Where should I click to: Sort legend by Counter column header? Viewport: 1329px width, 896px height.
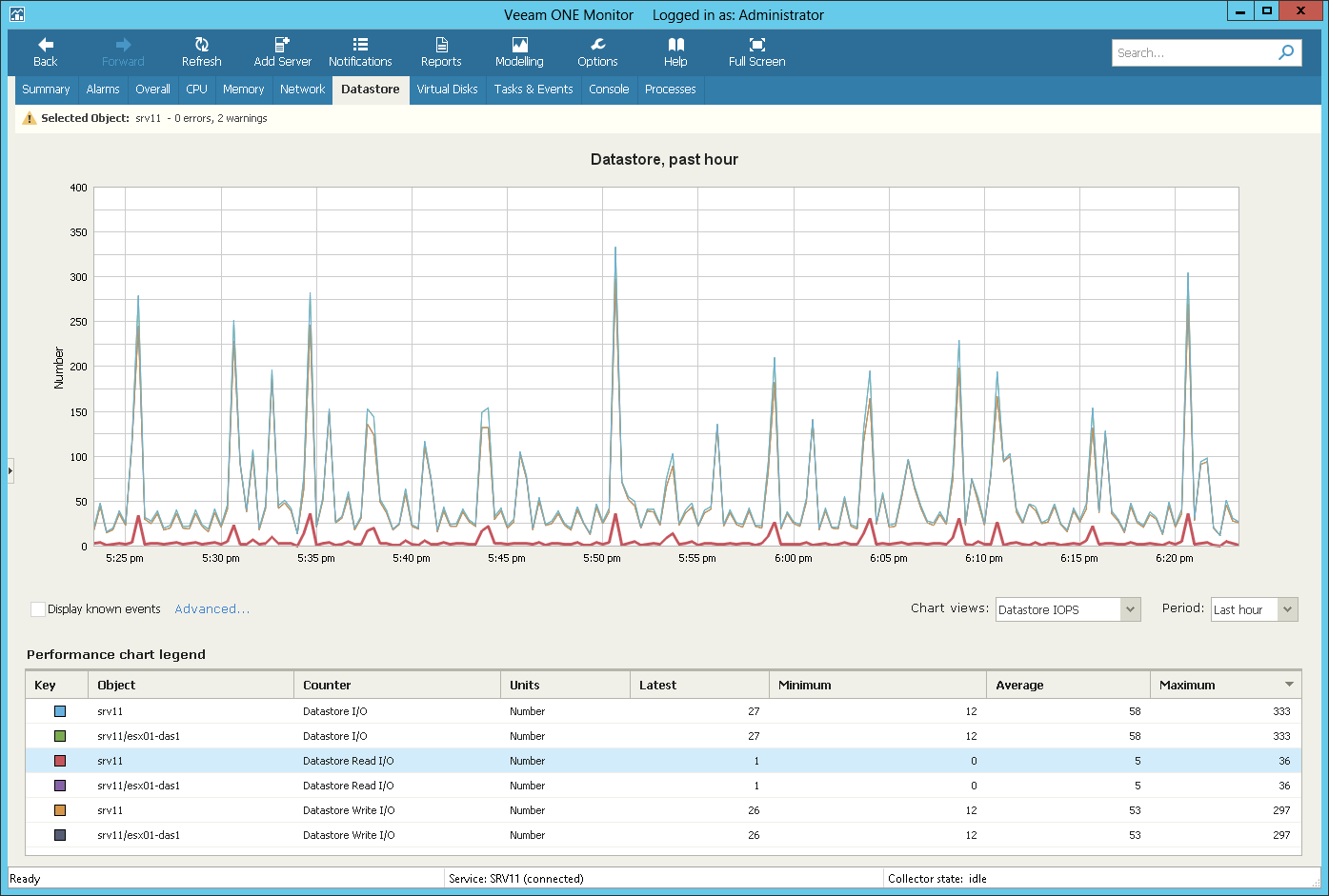[397, 685]
